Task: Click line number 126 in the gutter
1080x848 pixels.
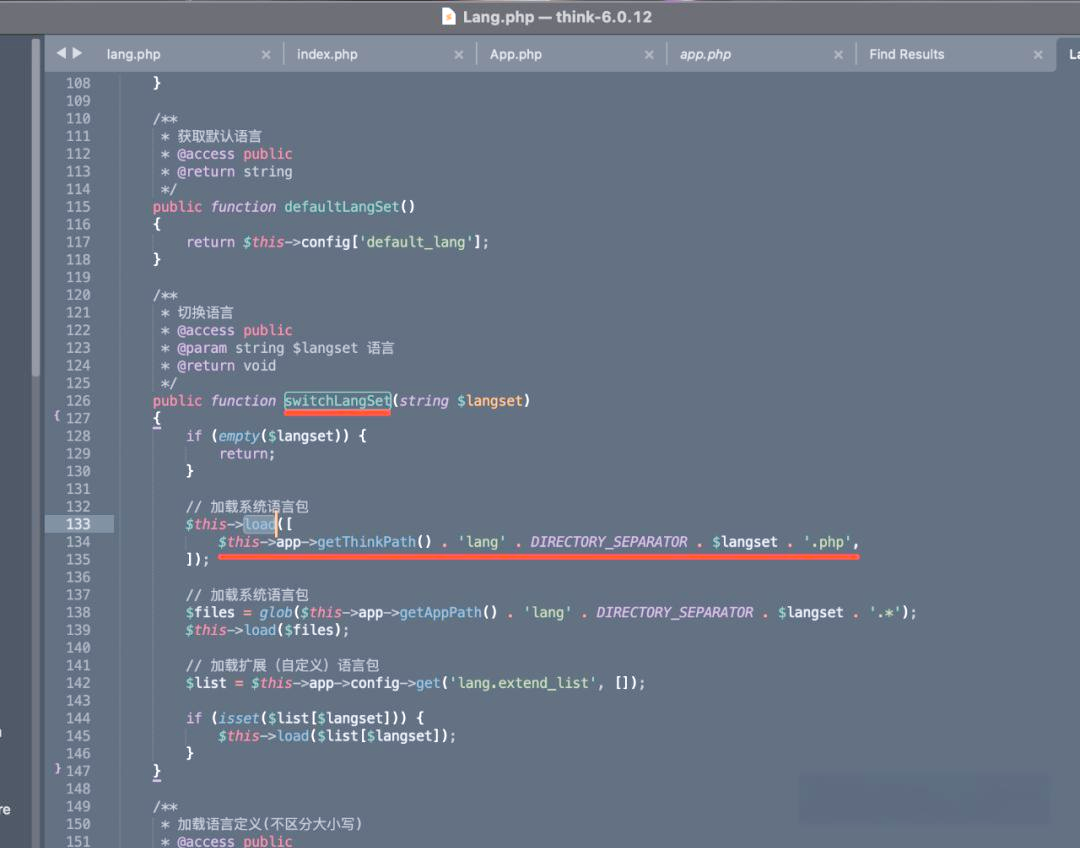Action: point(79,401)
